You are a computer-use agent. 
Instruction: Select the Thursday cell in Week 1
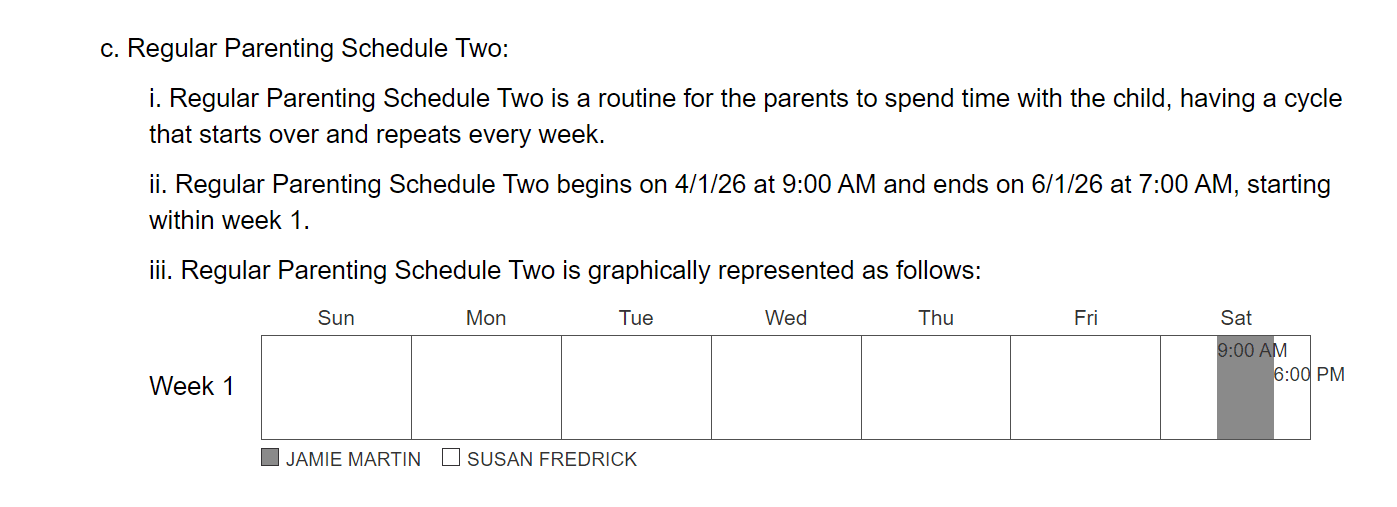936,388
